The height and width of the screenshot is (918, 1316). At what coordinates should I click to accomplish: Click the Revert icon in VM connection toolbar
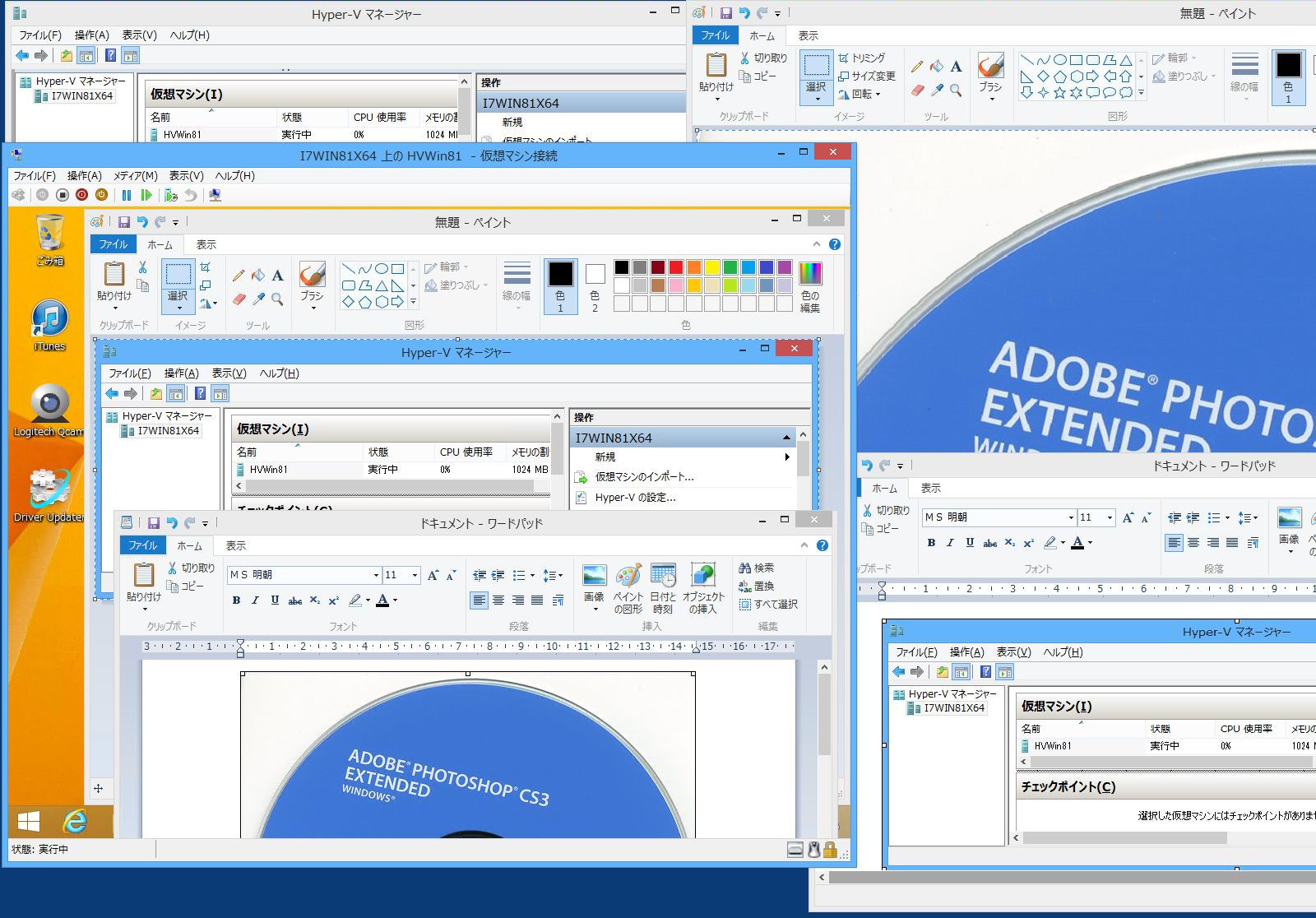point(190,195)
